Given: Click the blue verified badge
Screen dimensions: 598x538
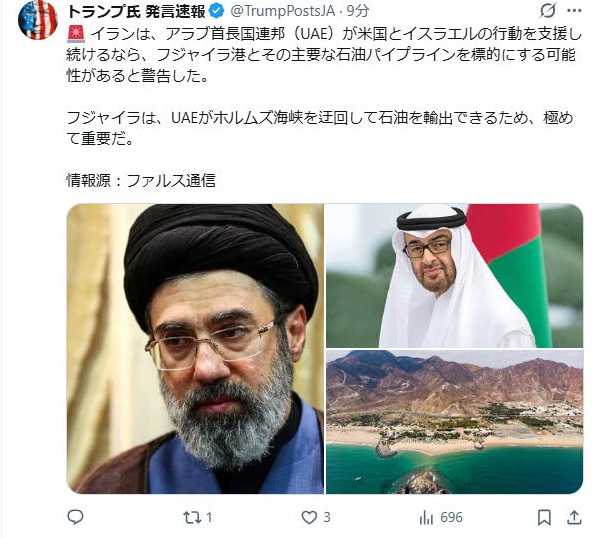Looking at the screenshot, I should pos(217,11).
